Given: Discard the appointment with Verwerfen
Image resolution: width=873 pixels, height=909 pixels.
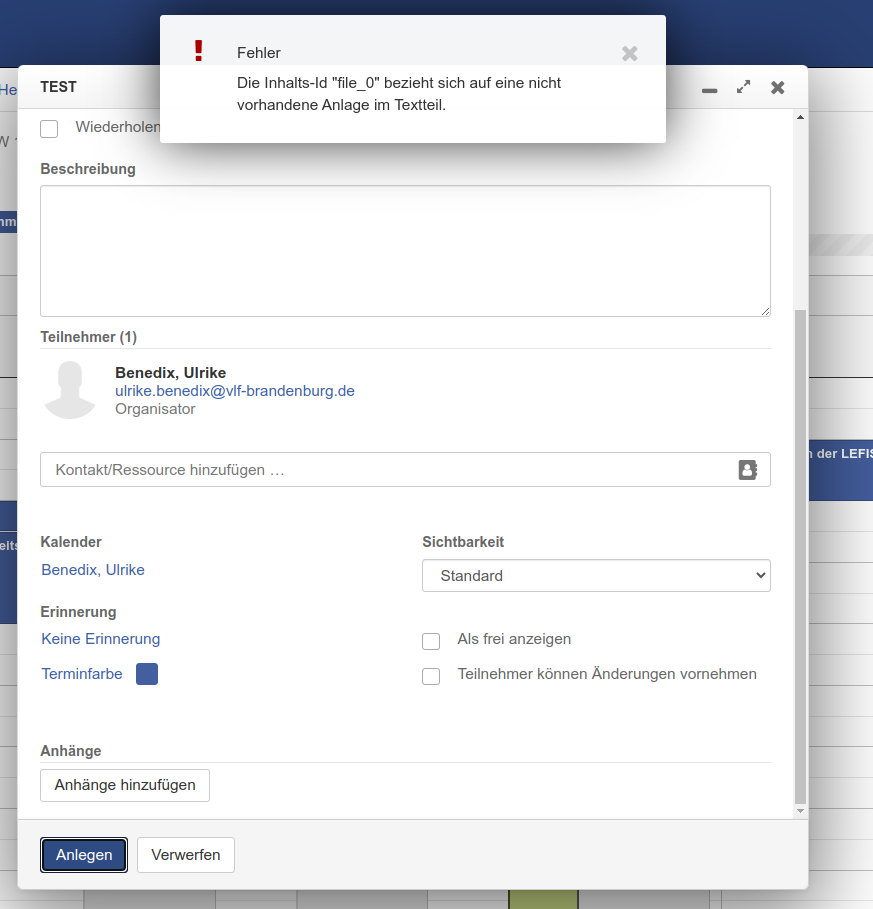Looking at the screenshot, I should pyautogui.click(x=186, y=855).
